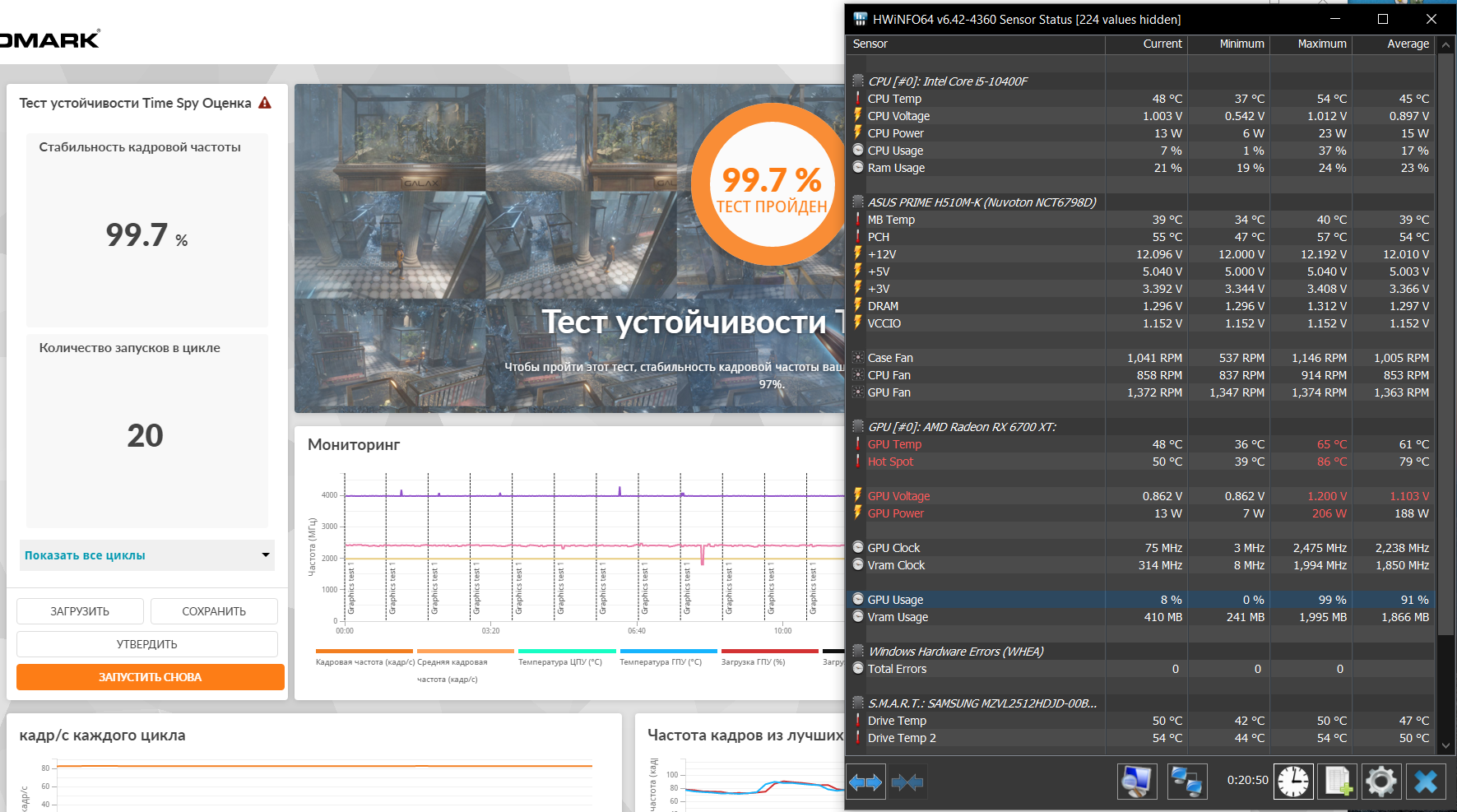Select the 'VCCIO' voltage row
Image resolution: width=1457 pixels, height=812 pixels.
point(1140,323)
